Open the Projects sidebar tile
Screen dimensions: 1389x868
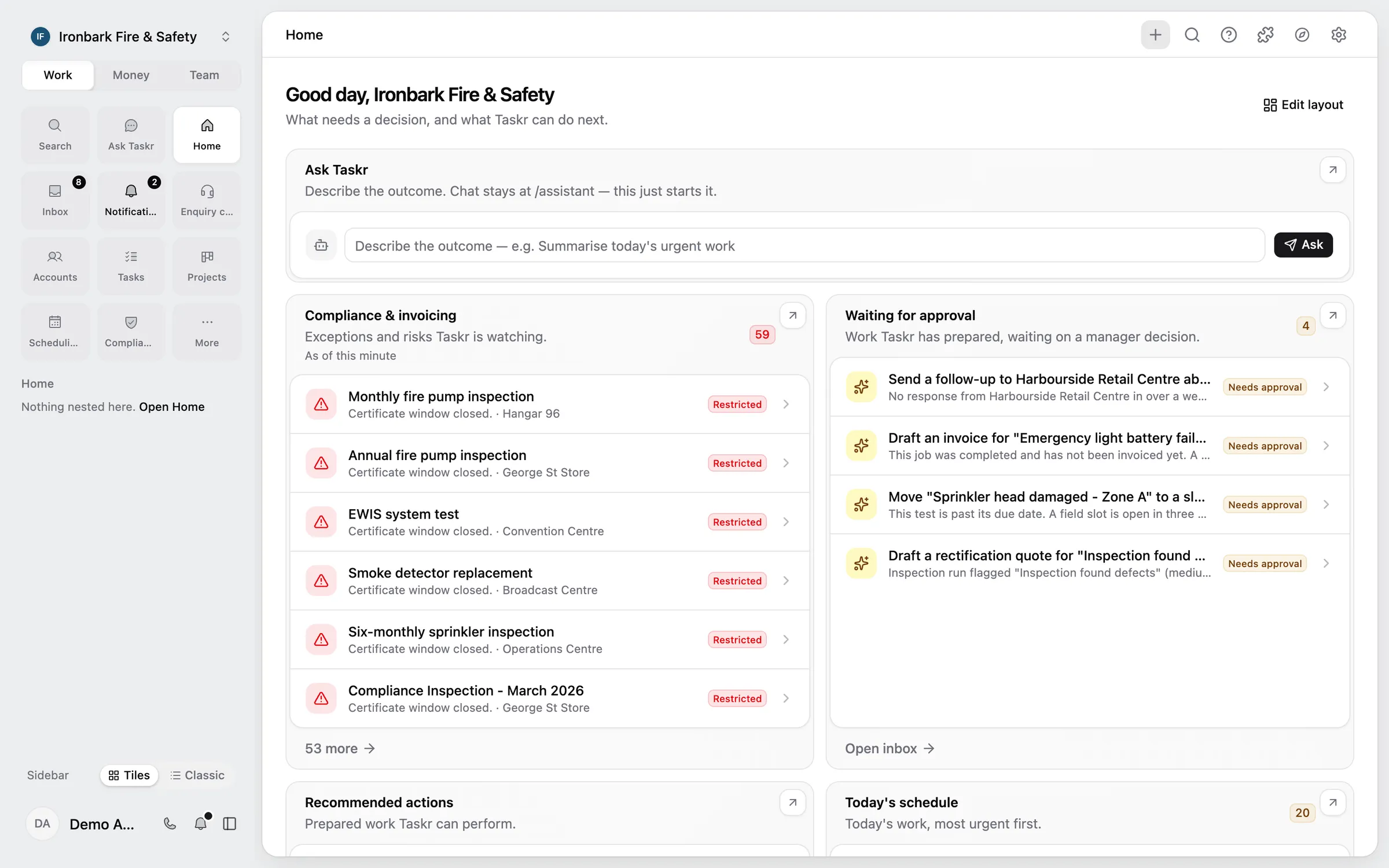(x=207, y=266)
